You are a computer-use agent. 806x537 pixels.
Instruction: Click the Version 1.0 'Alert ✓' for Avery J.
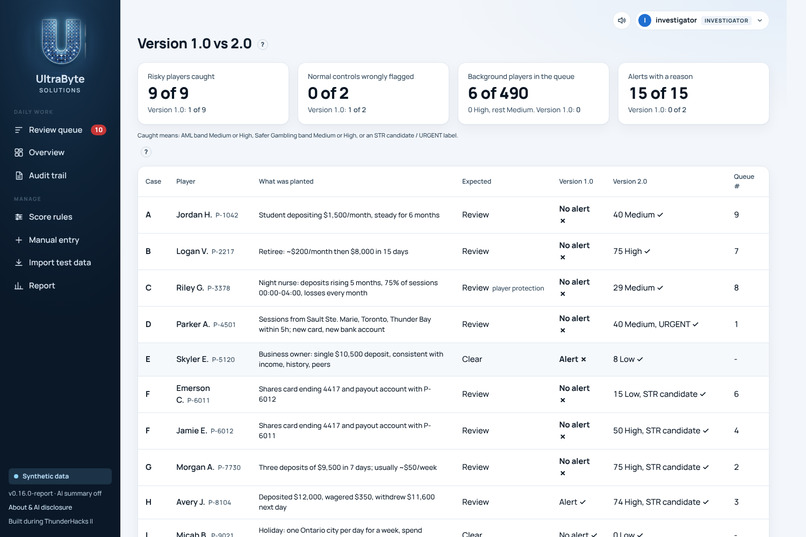coord(572,502)
